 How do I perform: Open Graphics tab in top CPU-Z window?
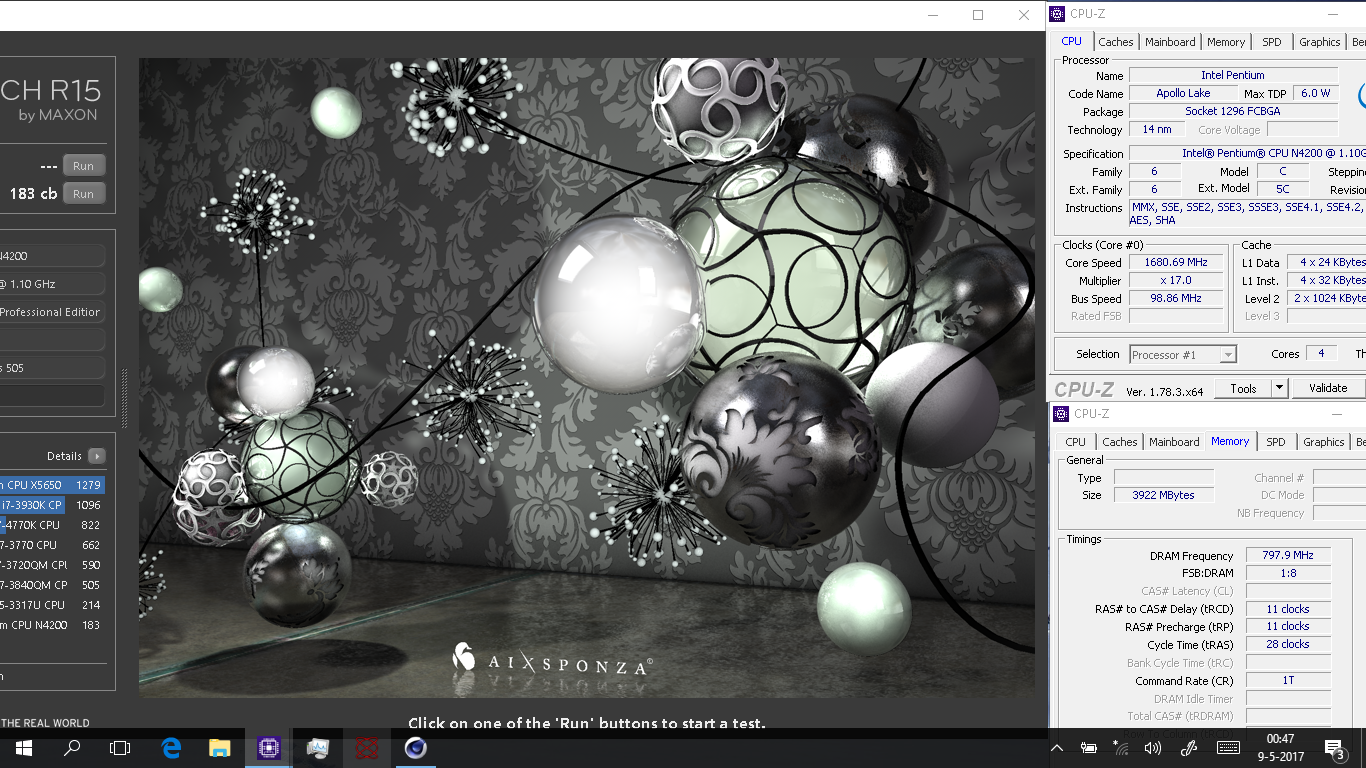coord(1320,42)
